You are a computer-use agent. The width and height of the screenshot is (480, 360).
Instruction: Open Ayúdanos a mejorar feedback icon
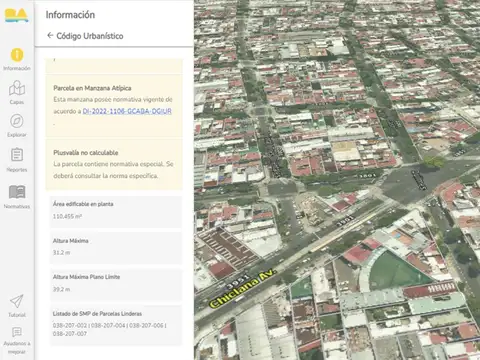(17, 332)
